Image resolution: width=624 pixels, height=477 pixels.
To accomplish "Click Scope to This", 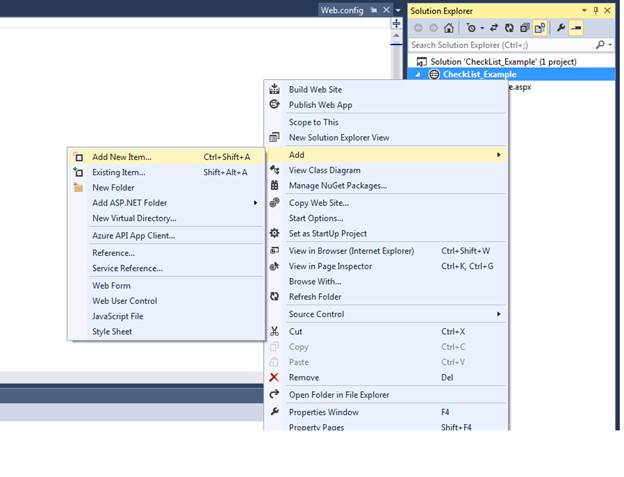I will (386, 123).
